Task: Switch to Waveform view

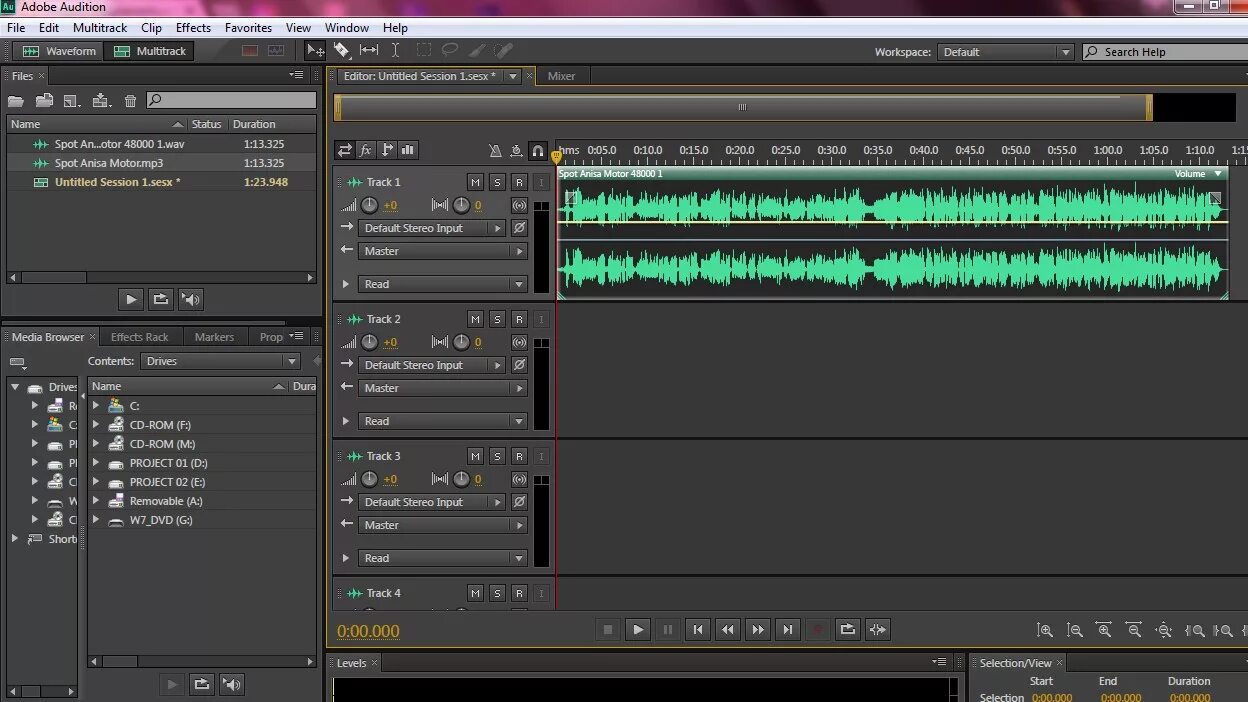Action: tap(59, 50)
